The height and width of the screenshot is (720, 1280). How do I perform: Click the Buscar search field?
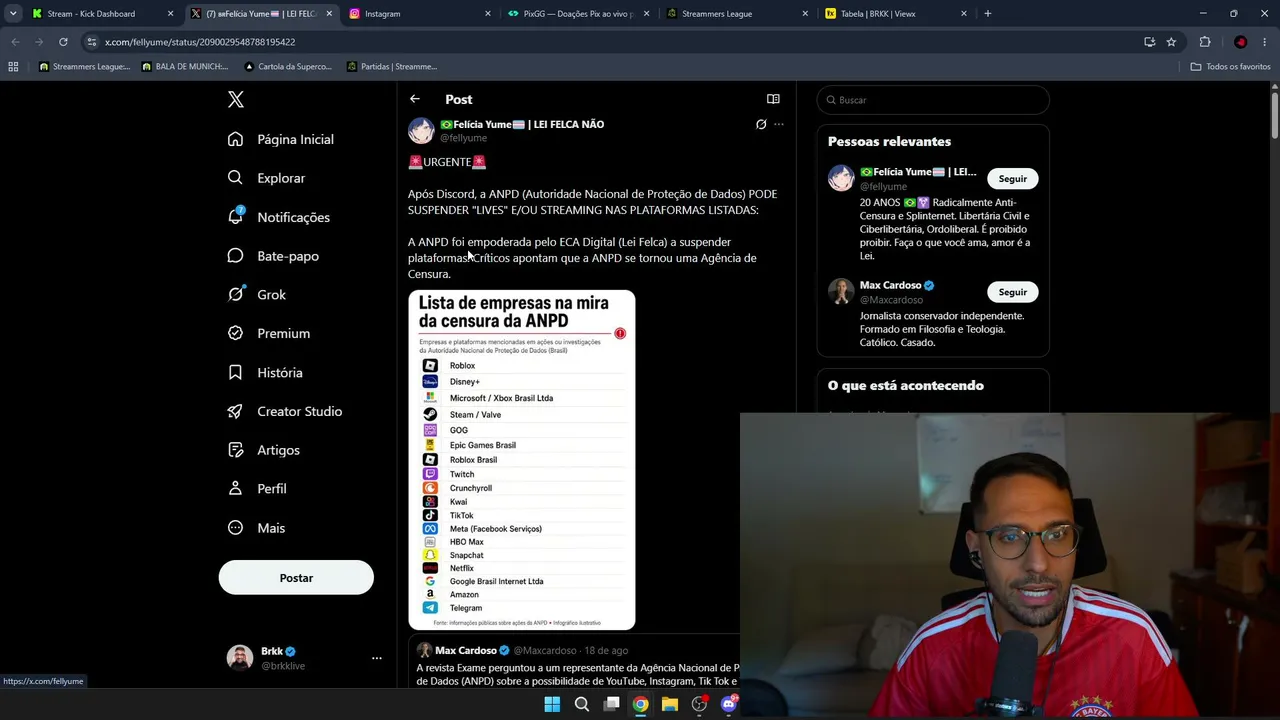coord(933,100)
